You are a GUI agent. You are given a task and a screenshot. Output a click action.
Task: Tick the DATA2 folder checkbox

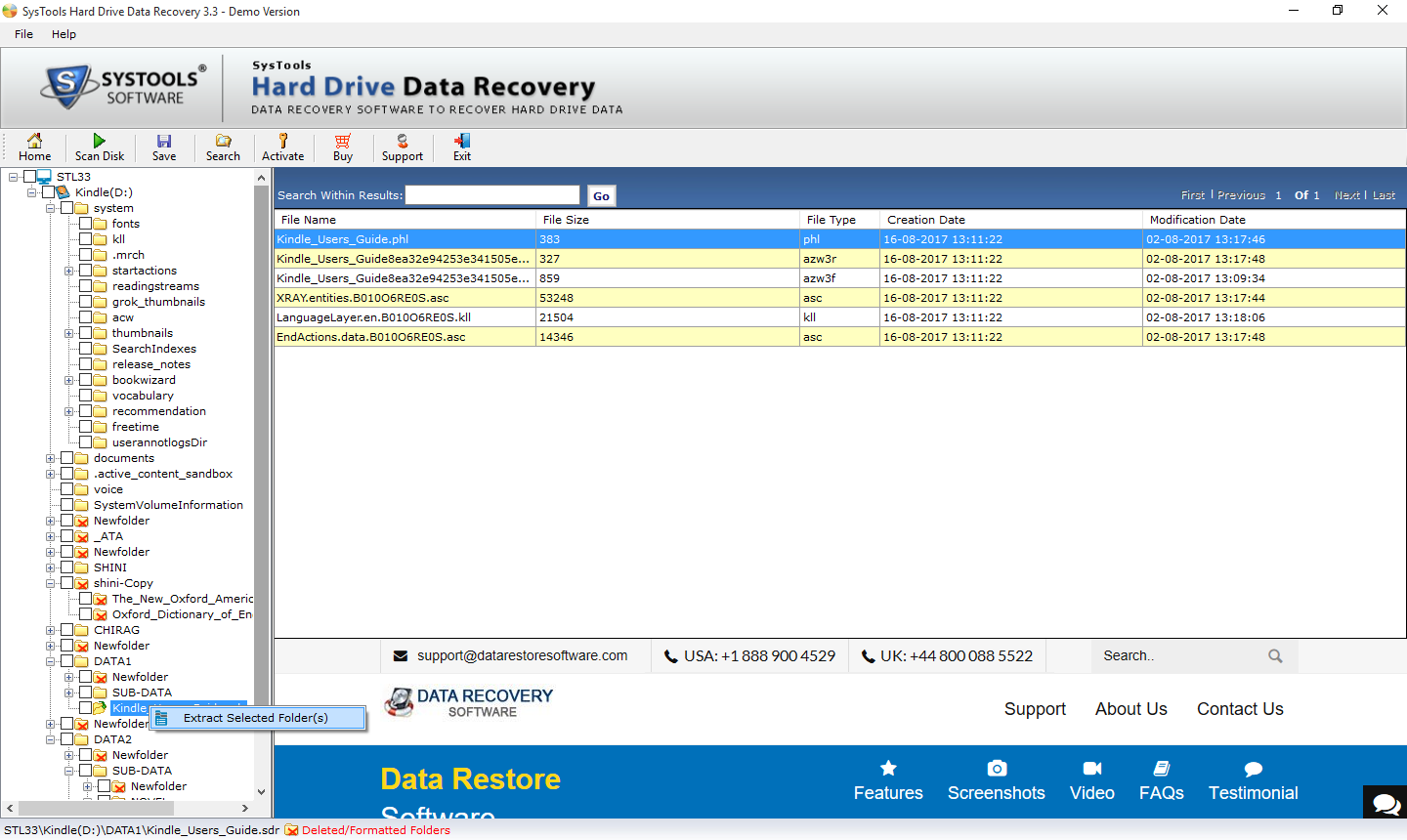point(66,739)
